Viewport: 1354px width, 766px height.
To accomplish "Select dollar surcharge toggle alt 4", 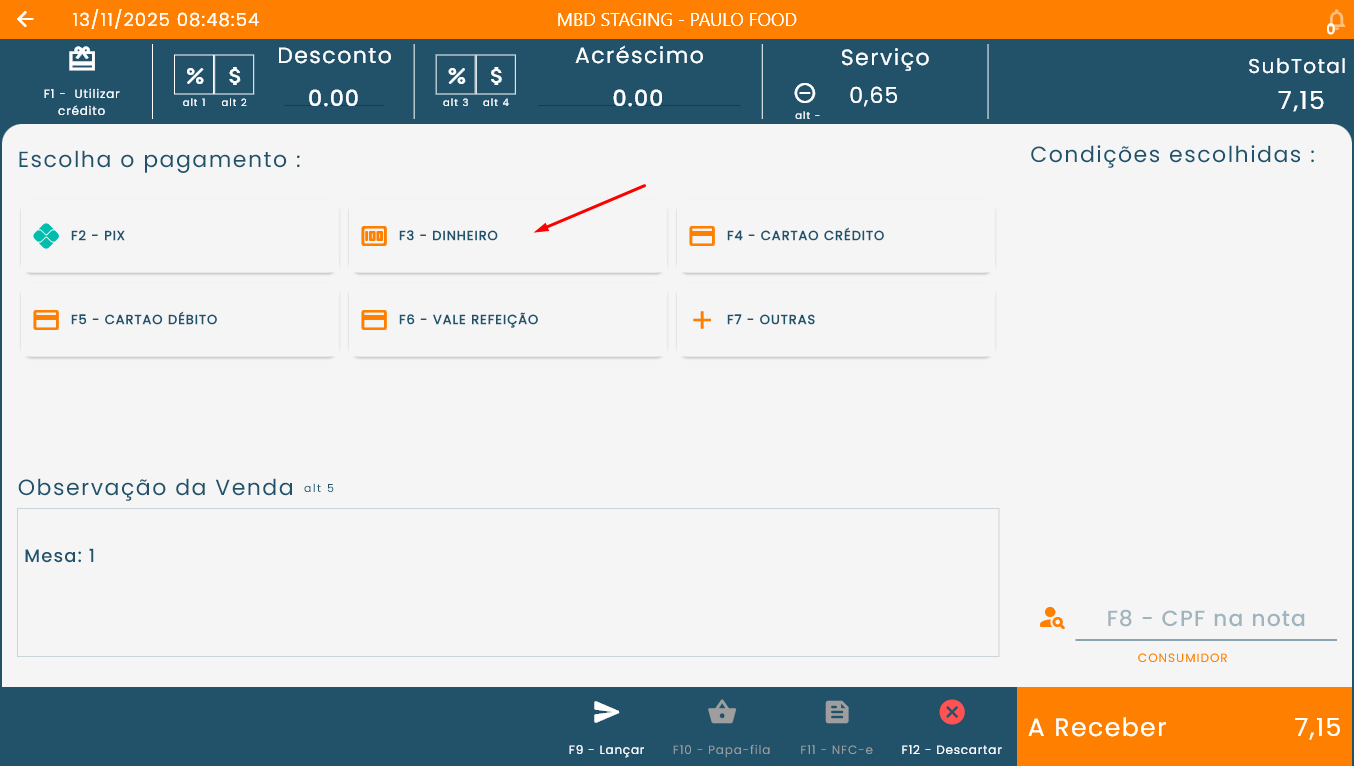I will coord(496,76).
